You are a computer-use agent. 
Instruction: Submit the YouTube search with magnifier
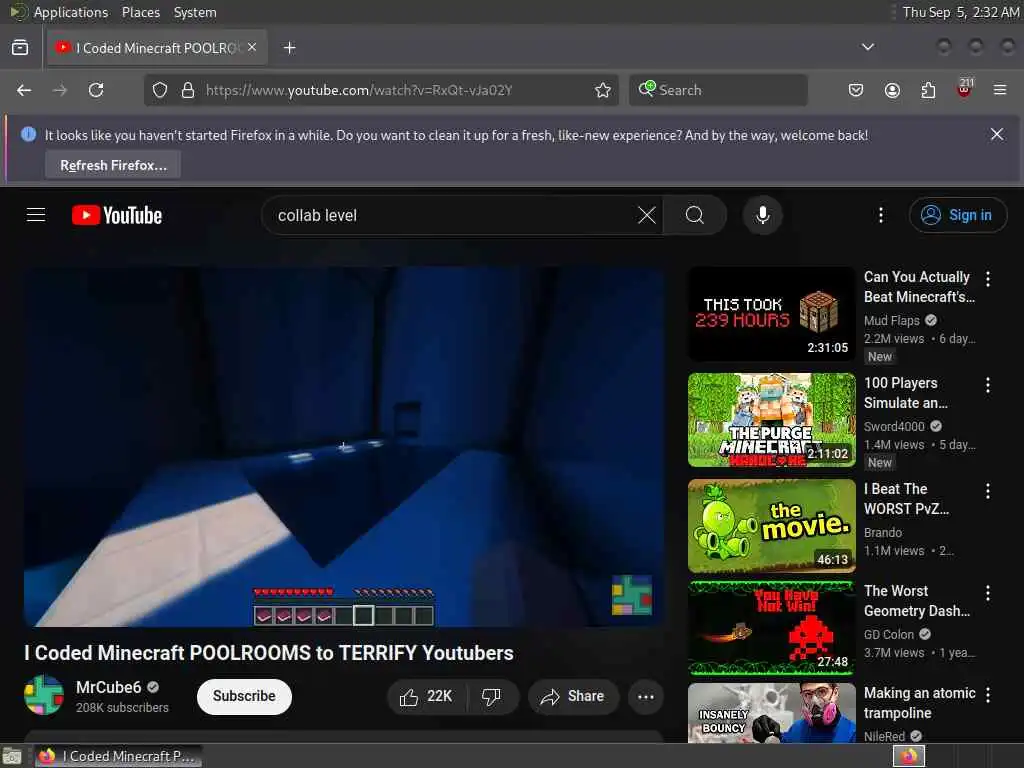[x=695, y=215]
